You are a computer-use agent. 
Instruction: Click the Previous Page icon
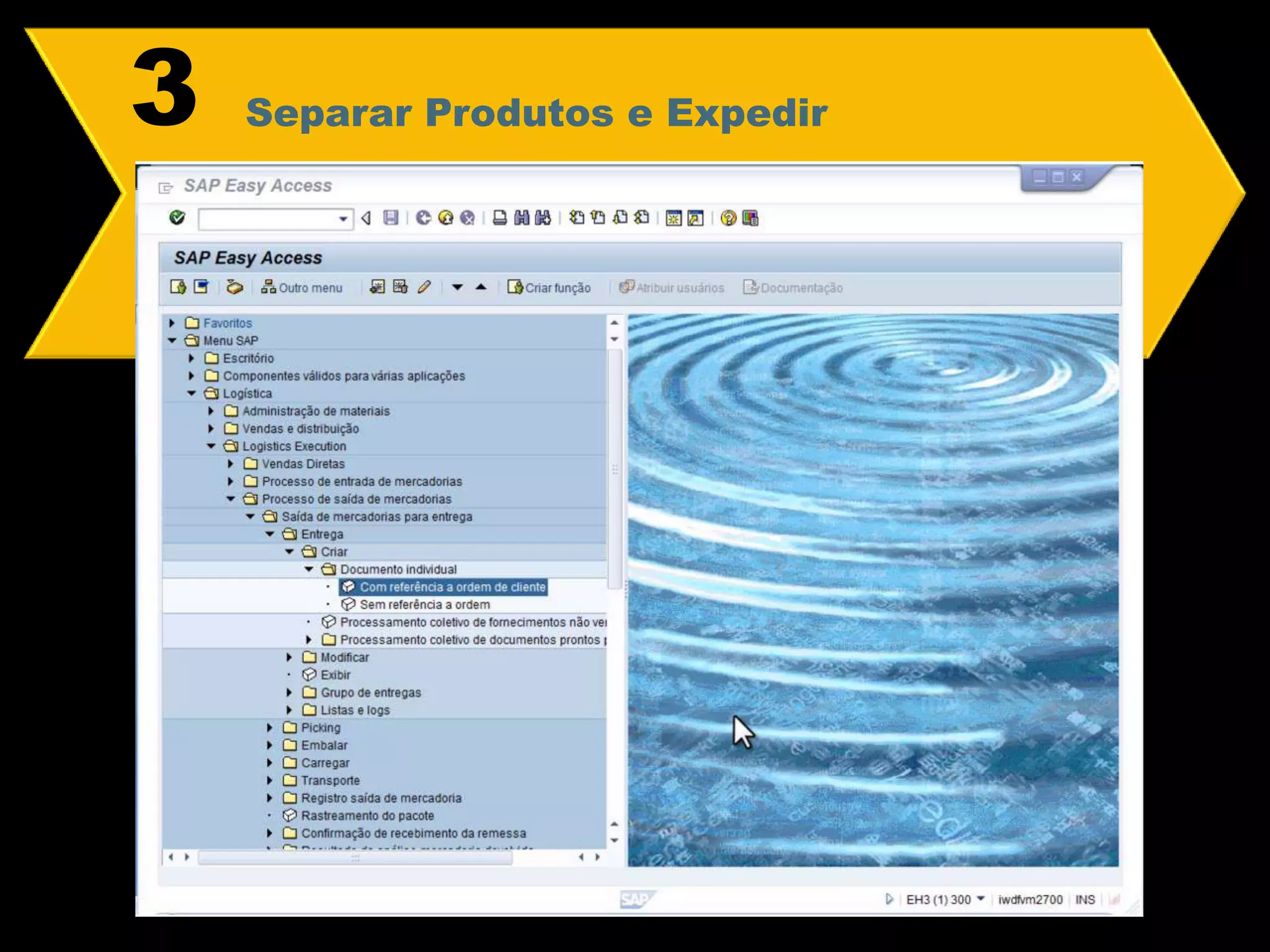[x=598, y=218]
